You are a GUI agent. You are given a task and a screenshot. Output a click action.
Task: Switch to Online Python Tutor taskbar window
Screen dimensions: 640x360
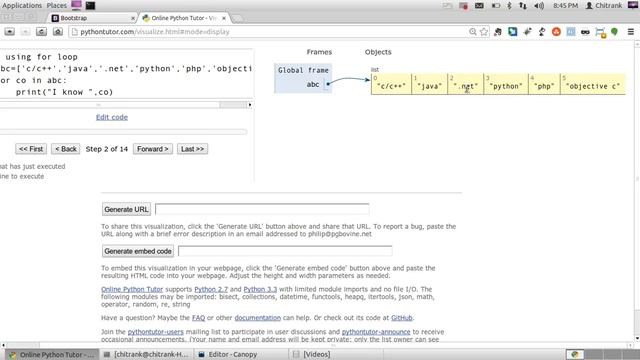click(51, 354)
